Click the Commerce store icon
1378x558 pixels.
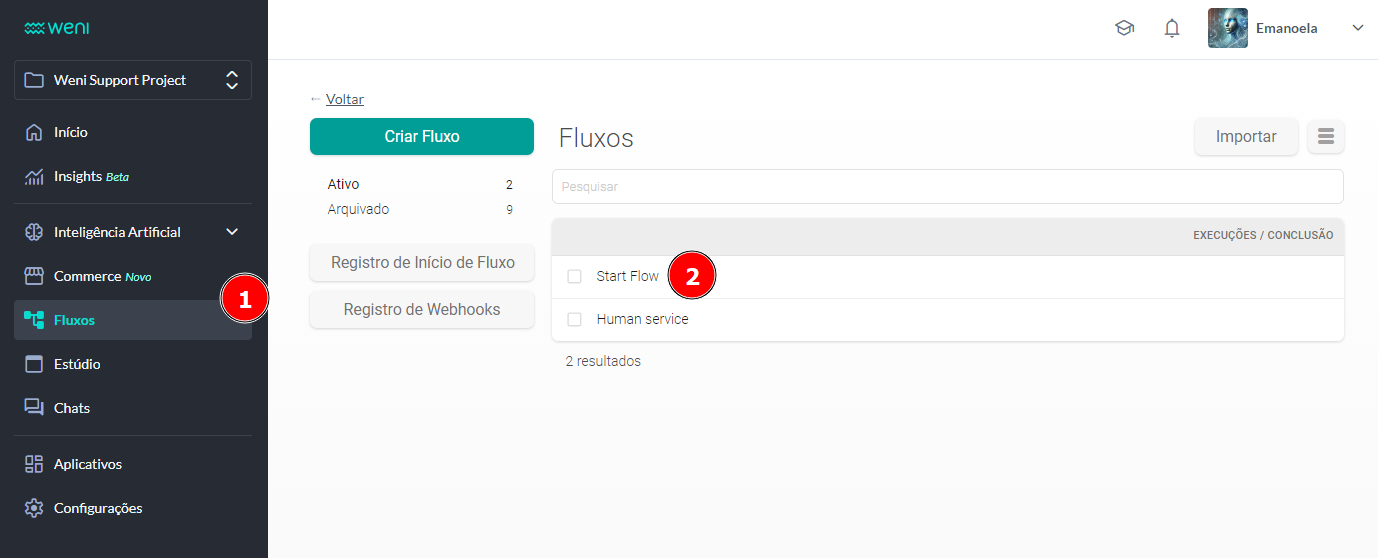tap(34, 276)
